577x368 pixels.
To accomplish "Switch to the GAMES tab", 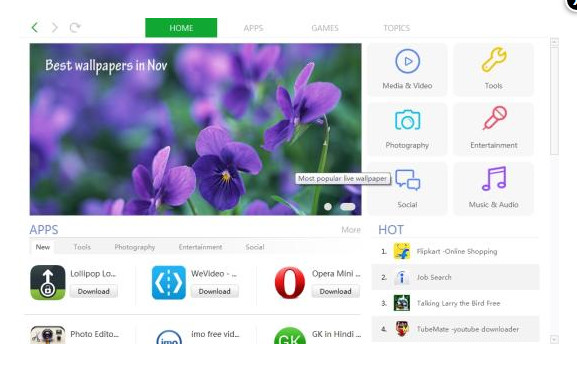I will [x=325, y=28].
